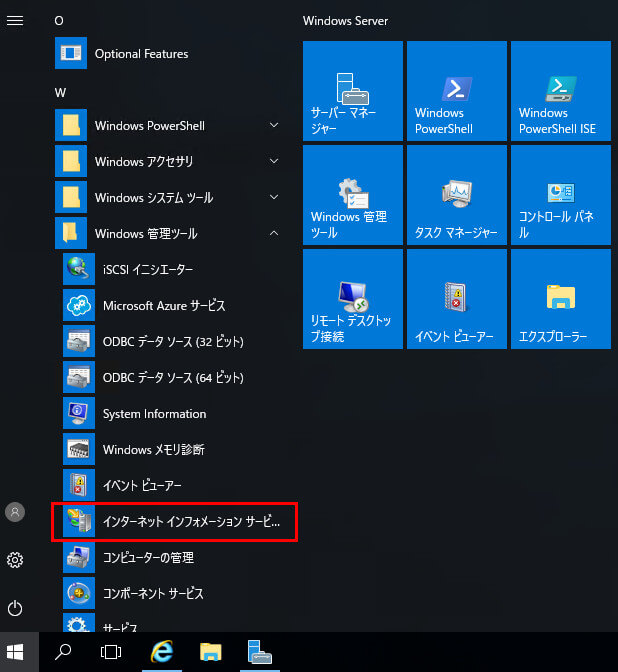Image resolution: width=618 pixels, height=672 pixels.
Task: Expand the Windows システム ツール folder
Action: [x=170, y=198]
